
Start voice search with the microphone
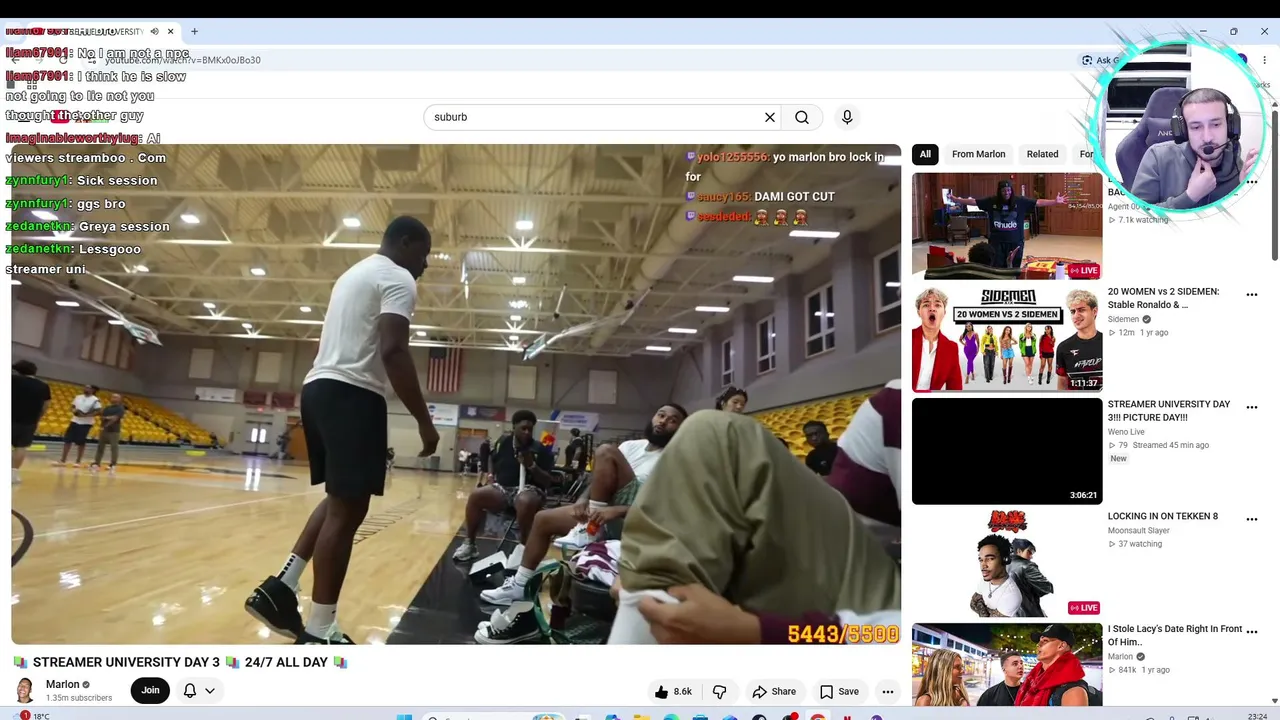[847, 117]
